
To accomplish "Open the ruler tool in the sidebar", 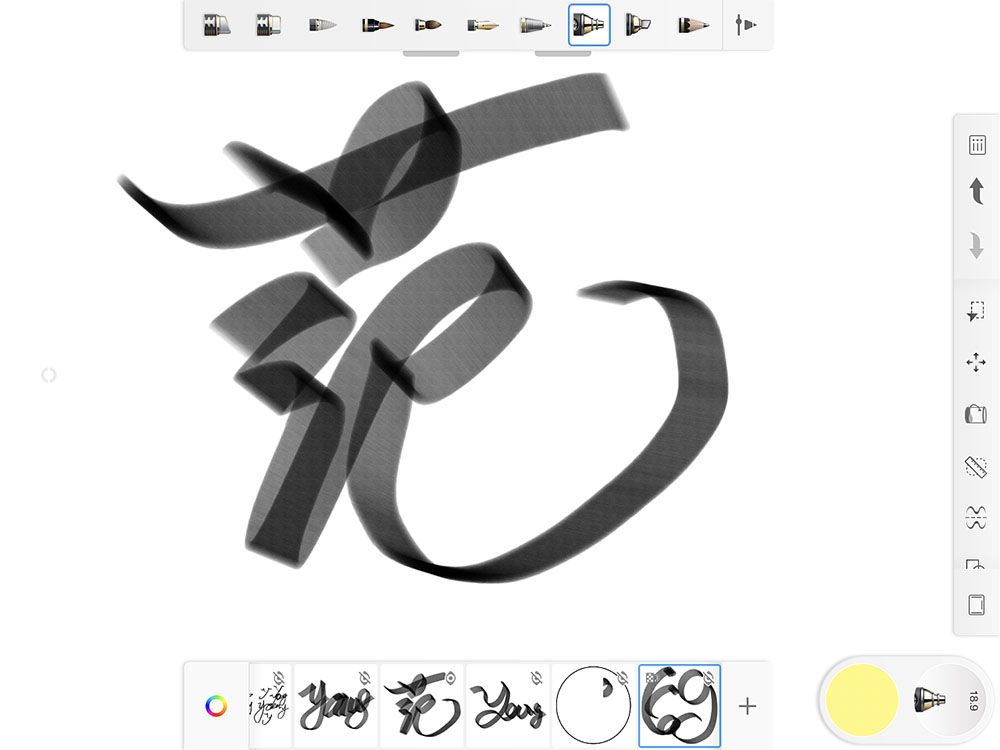I will pos(976,466).
